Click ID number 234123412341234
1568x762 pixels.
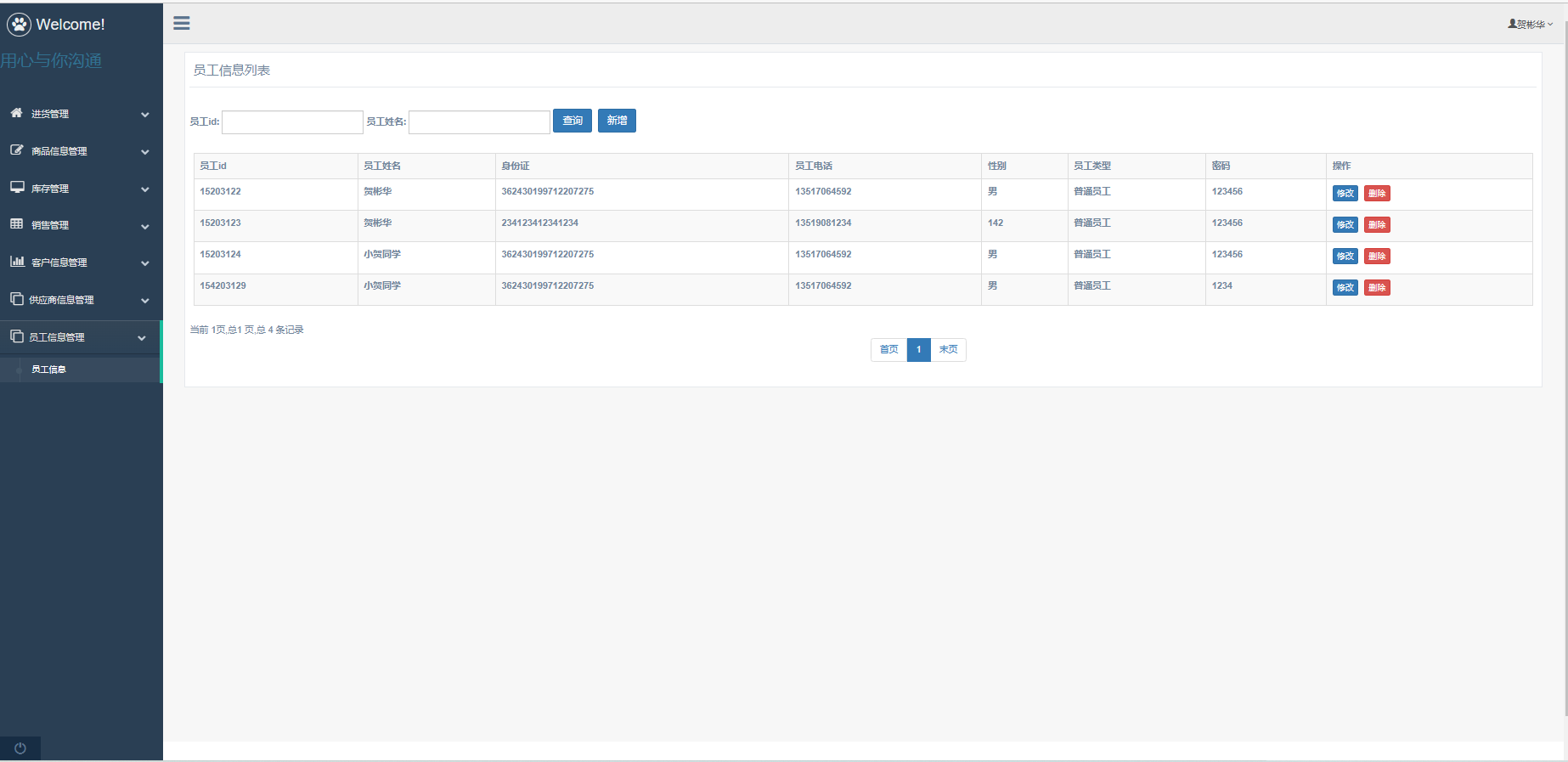pos(539,223)
